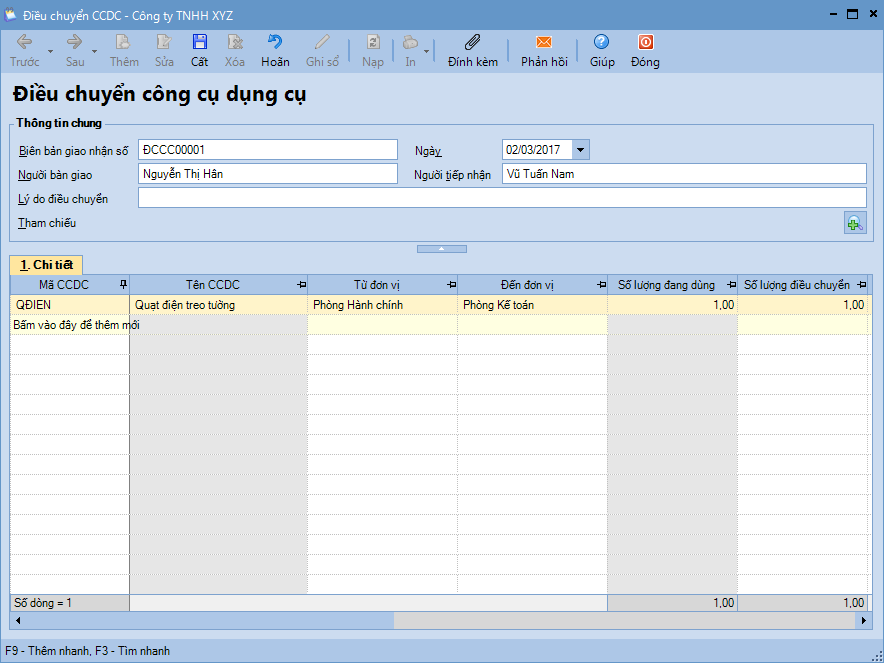Click the Phòng Kế toán cell
884x663 pixels.
tap(532, 305)
